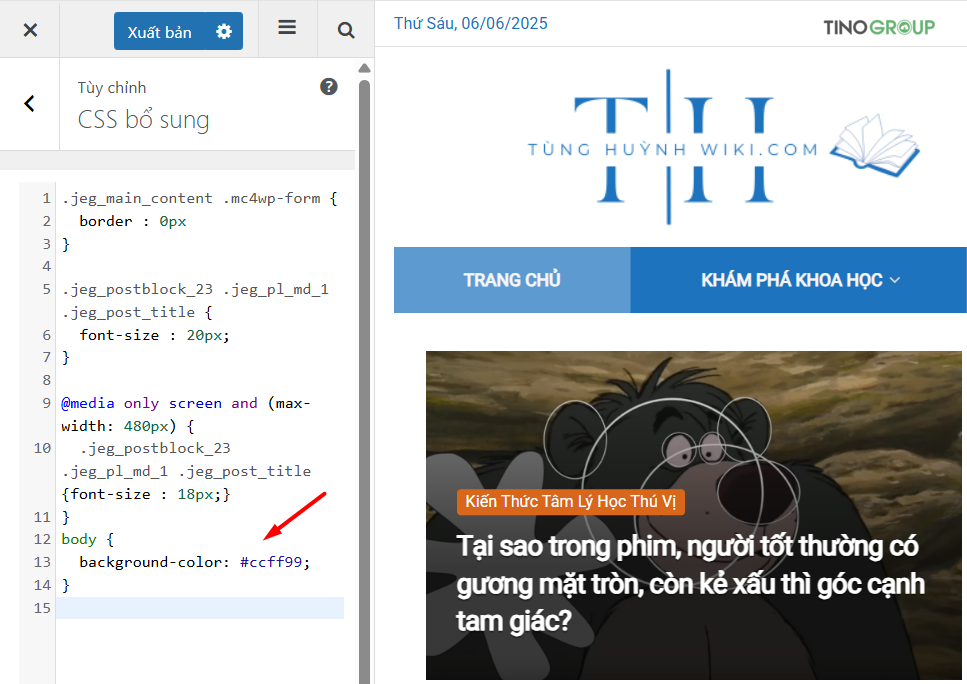Open publish settings gear icon
Image resolution: width=967 pixels, height=684 pixels.
click(x=224, y=31)
